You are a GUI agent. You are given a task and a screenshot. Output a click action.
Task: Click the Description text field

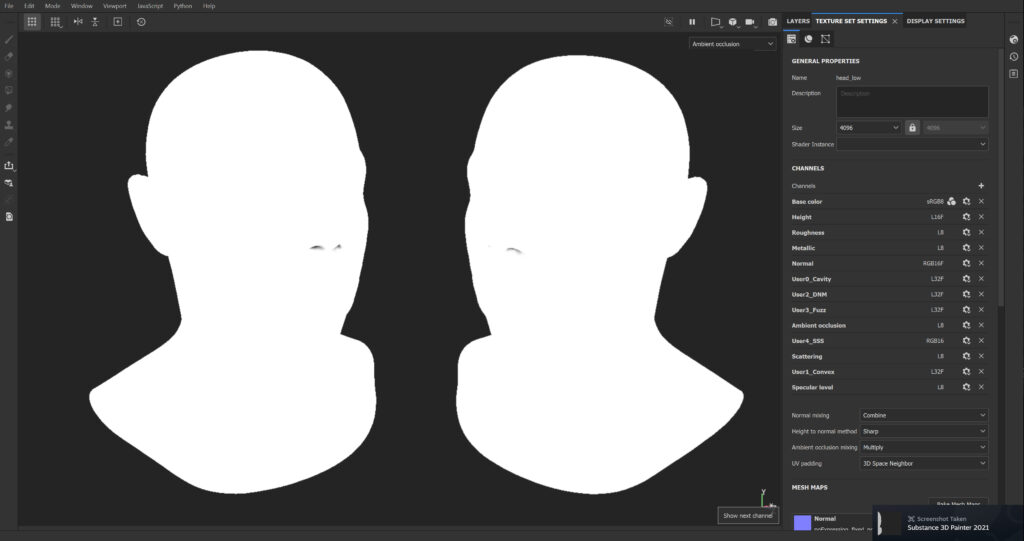tap(912, 102)
